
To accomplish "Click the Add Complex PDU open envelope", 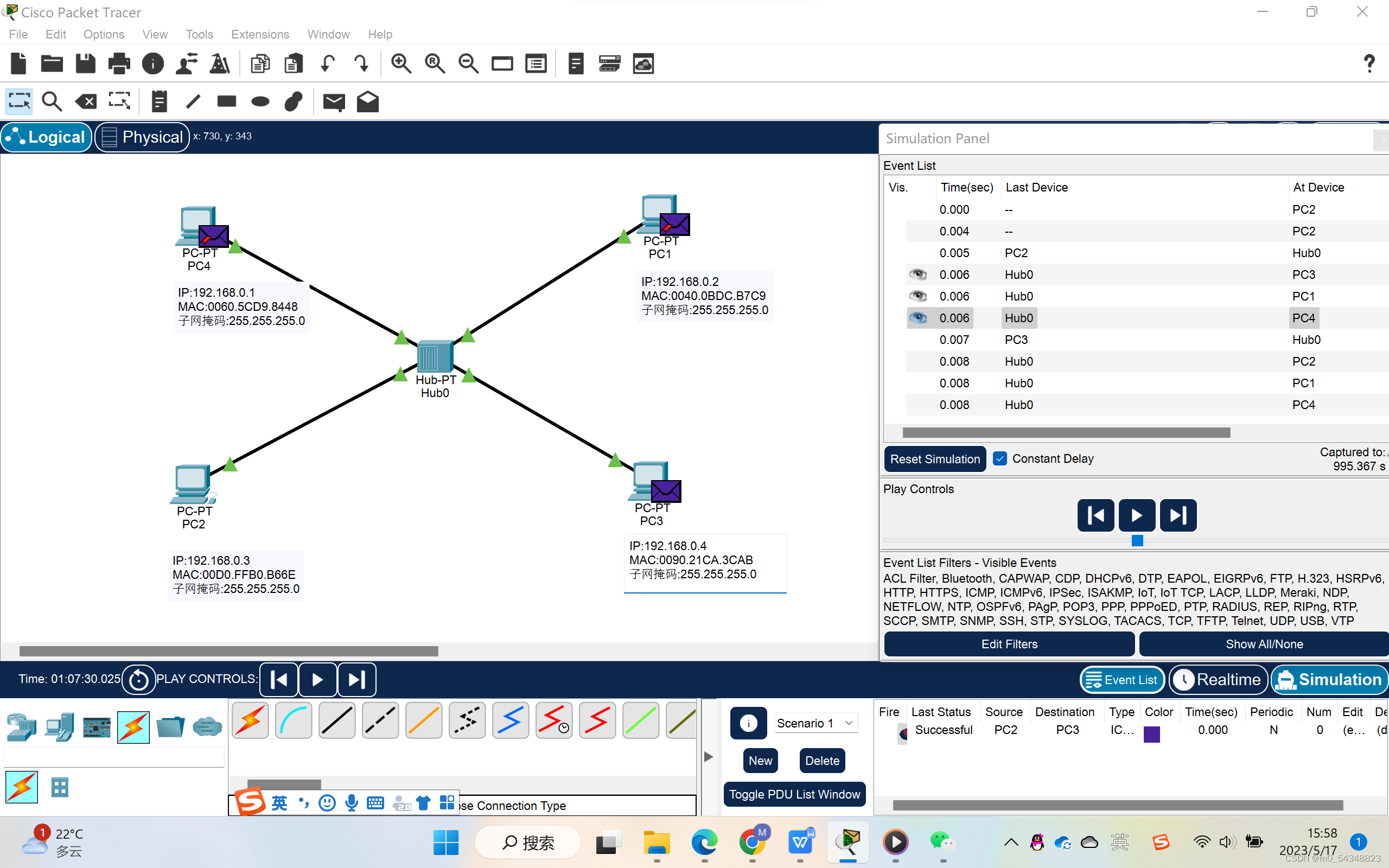I will (367, 101).
